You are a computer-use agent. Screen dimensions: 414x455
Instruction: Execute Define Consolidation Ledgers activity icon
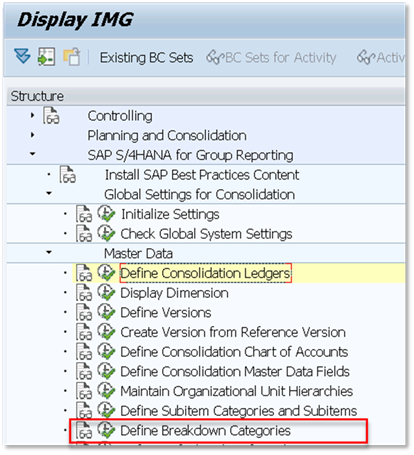(106, 272)
